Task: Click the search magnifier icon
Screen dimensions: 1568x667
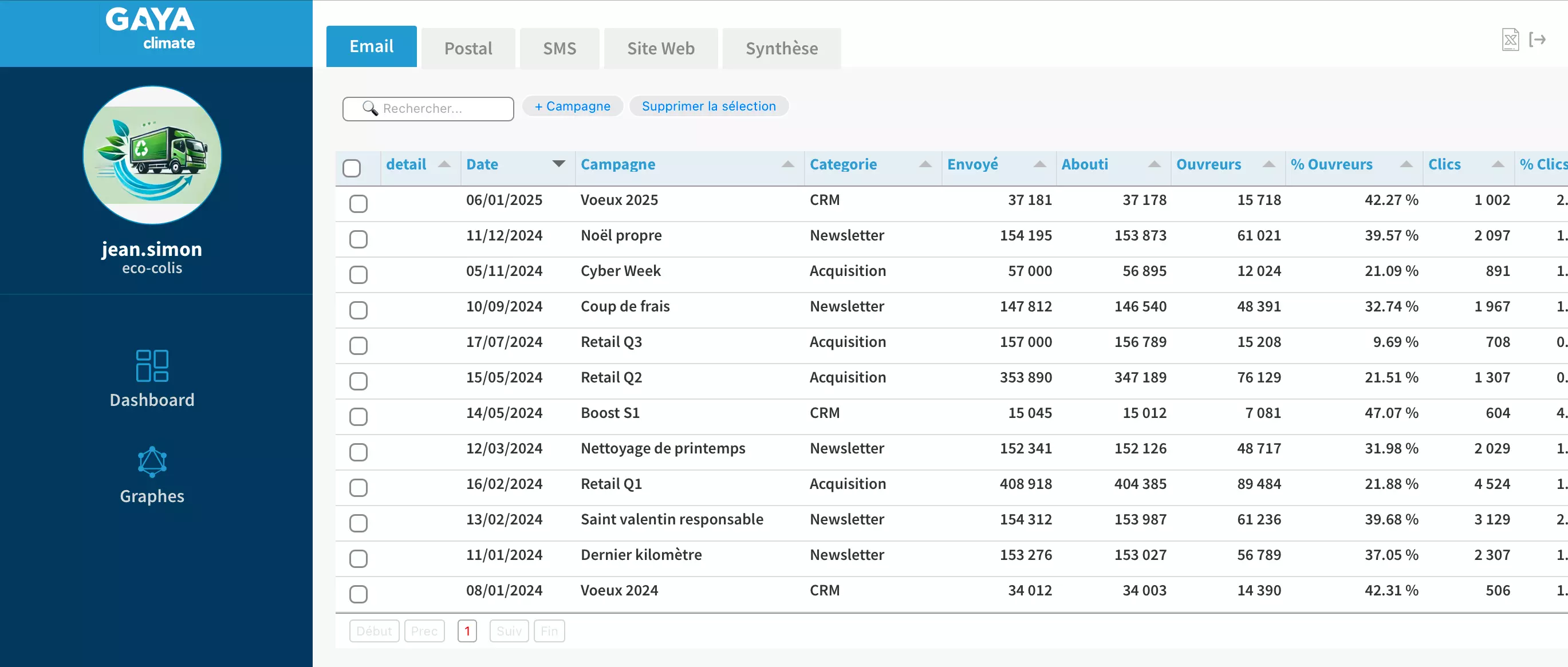Action: [369, 108]
